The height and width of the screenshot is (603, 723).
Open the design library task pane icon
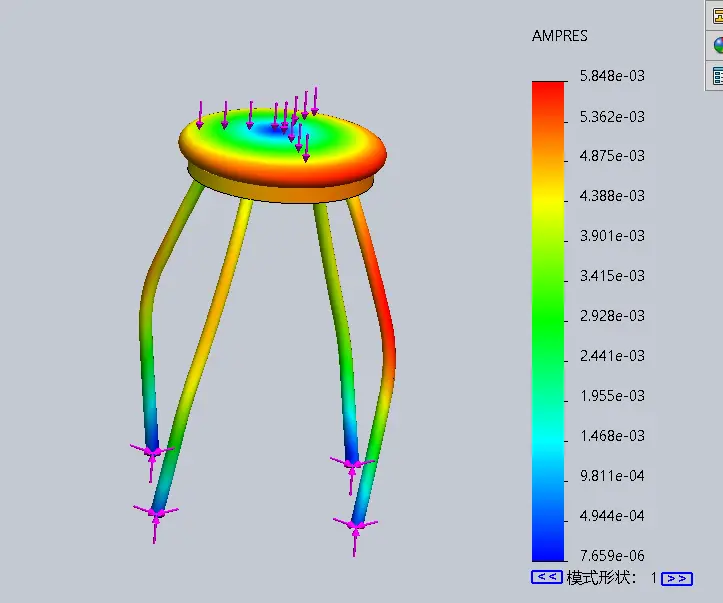(x=716, y=16)
